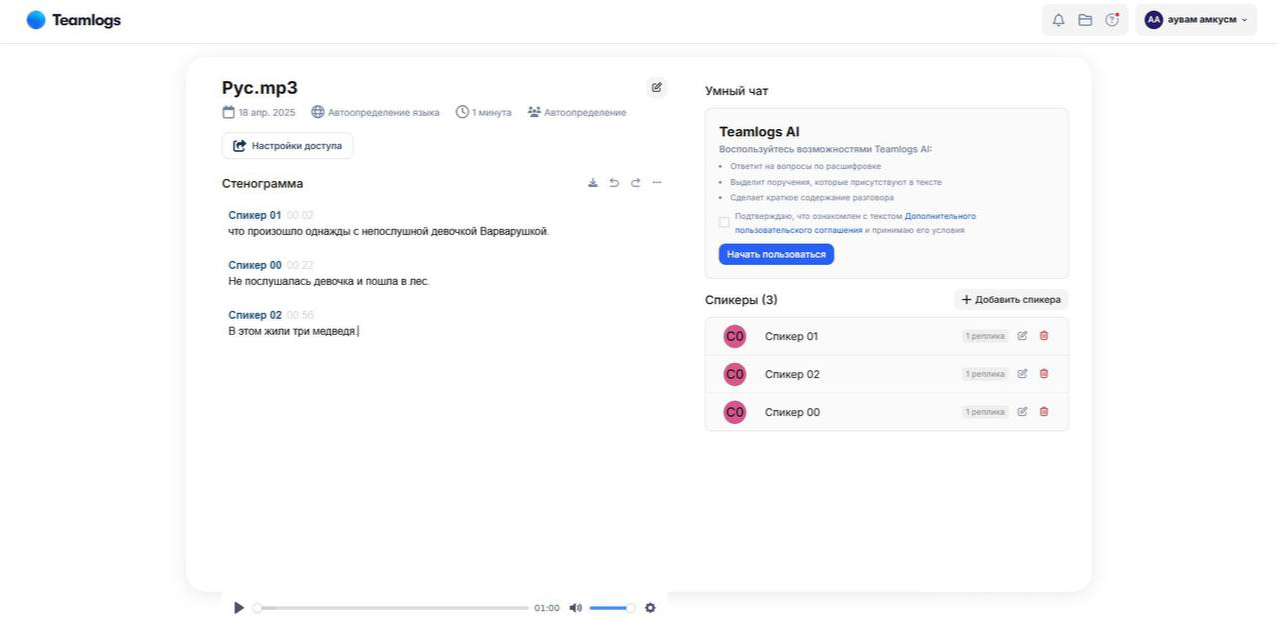This screenshot has height=617, width=1278.
Task: Redo the transcript edit
Action: click(635, 183)
